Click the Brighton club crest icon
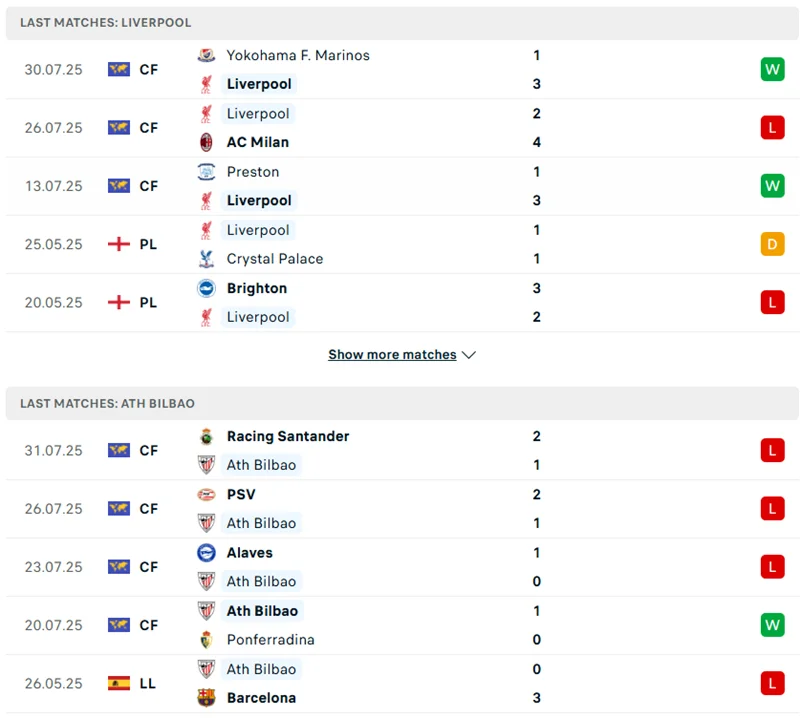800x718 pixels. pos(206,288)
